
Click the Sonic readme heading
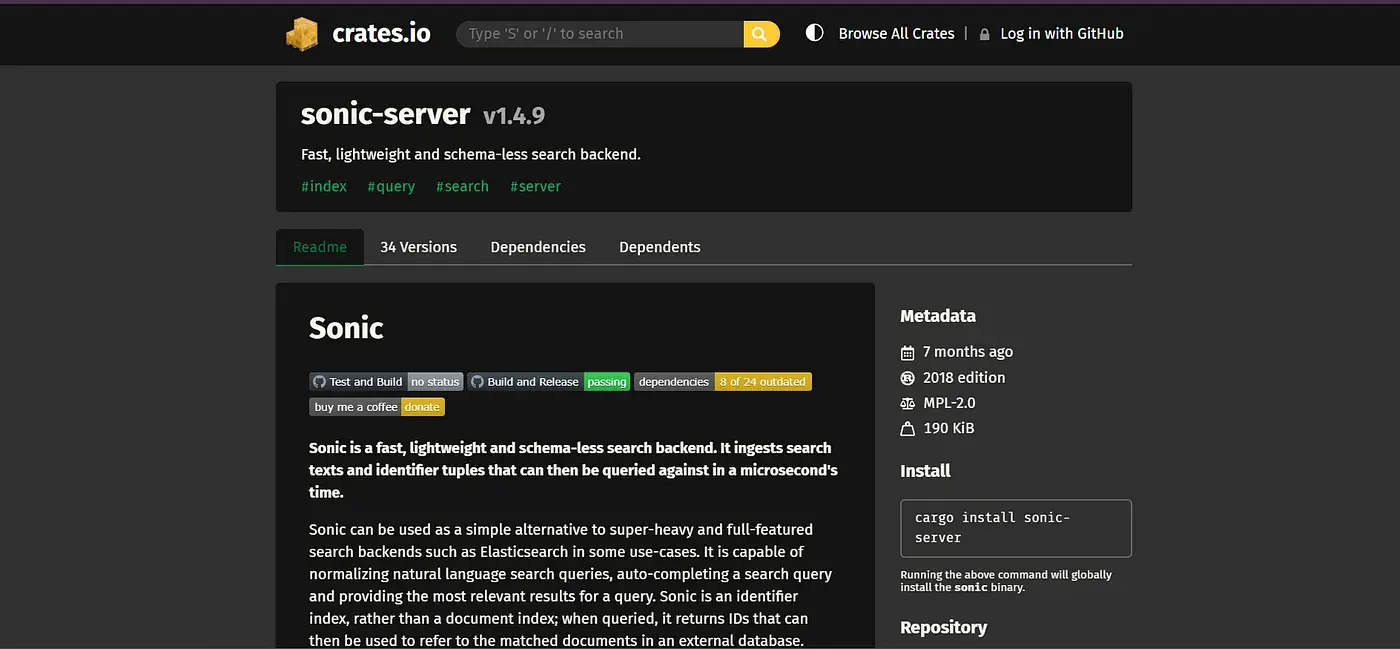(346, 328)
